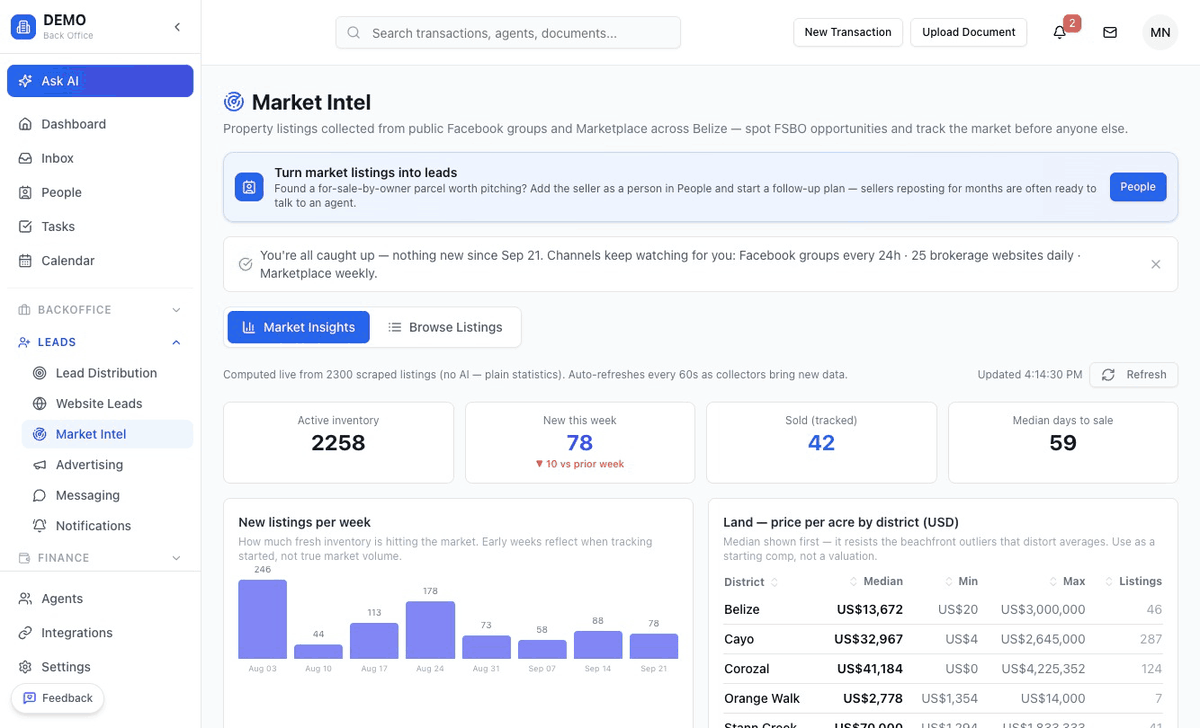Open Integrations in the sidebar
This screenshot has height=728, width=1200.
click(x=100, y=632)
